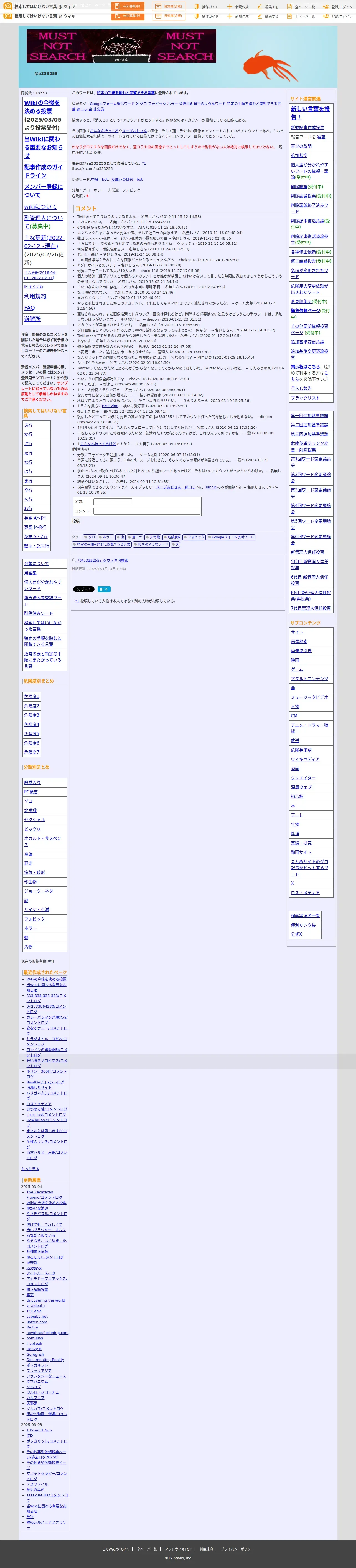This screenshot has height=1568, width=356.
Task: Open the 避難所 link
Action: click(32, 319)
